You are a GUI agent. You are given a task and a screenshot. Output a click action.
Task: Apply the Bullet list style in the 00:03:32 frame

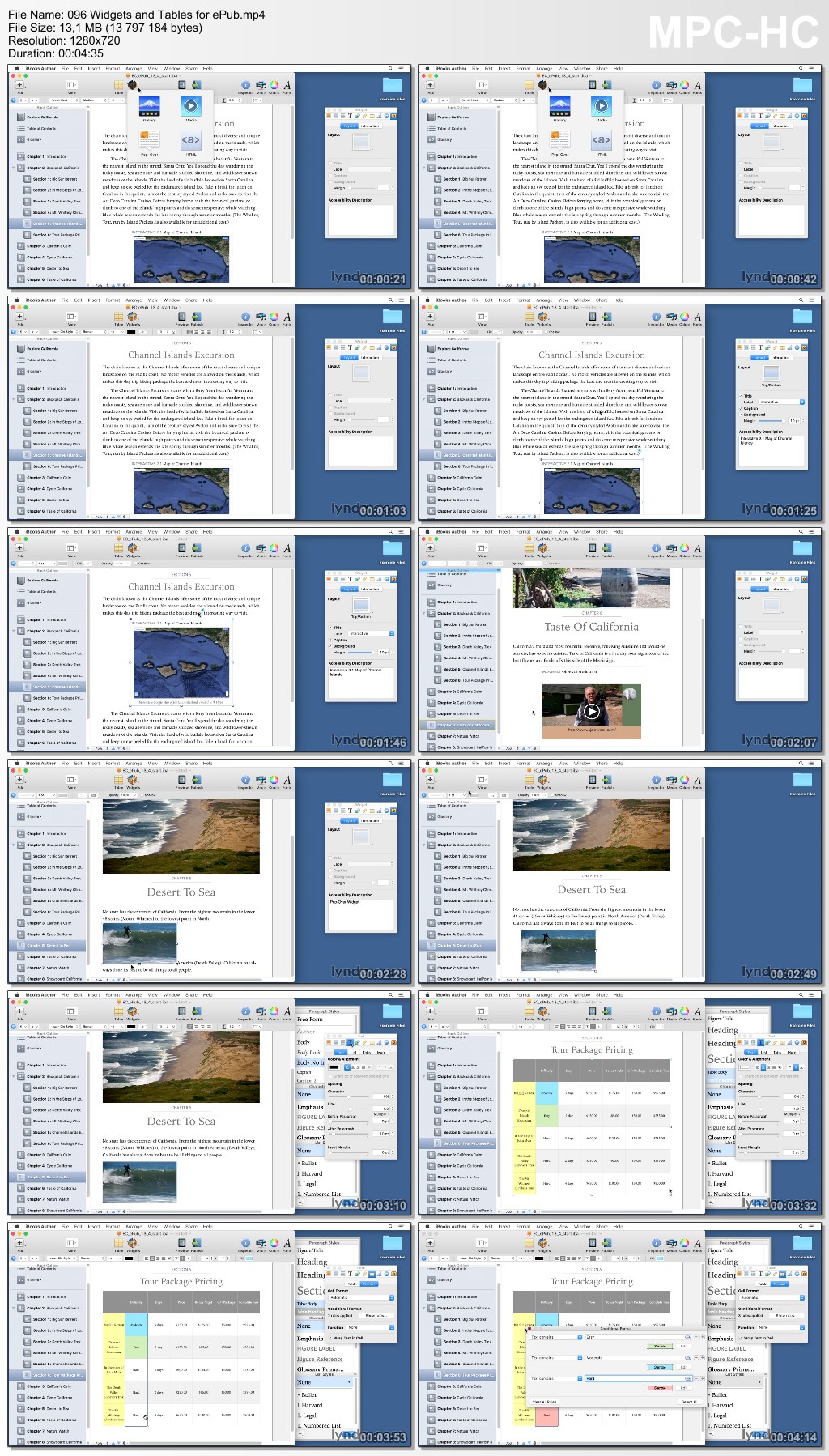pyautogui.click(x=719, y=1163)
